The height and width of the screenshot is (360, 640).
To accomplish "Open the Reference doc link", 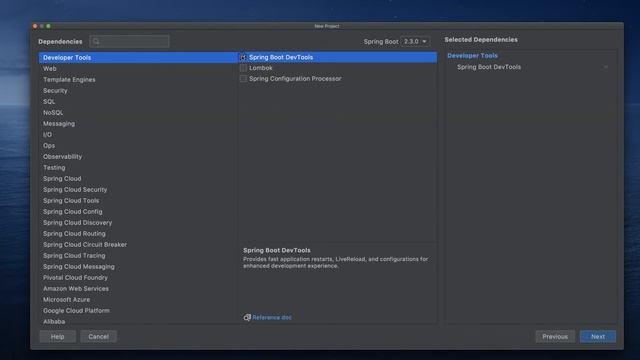I will (272, 318).
